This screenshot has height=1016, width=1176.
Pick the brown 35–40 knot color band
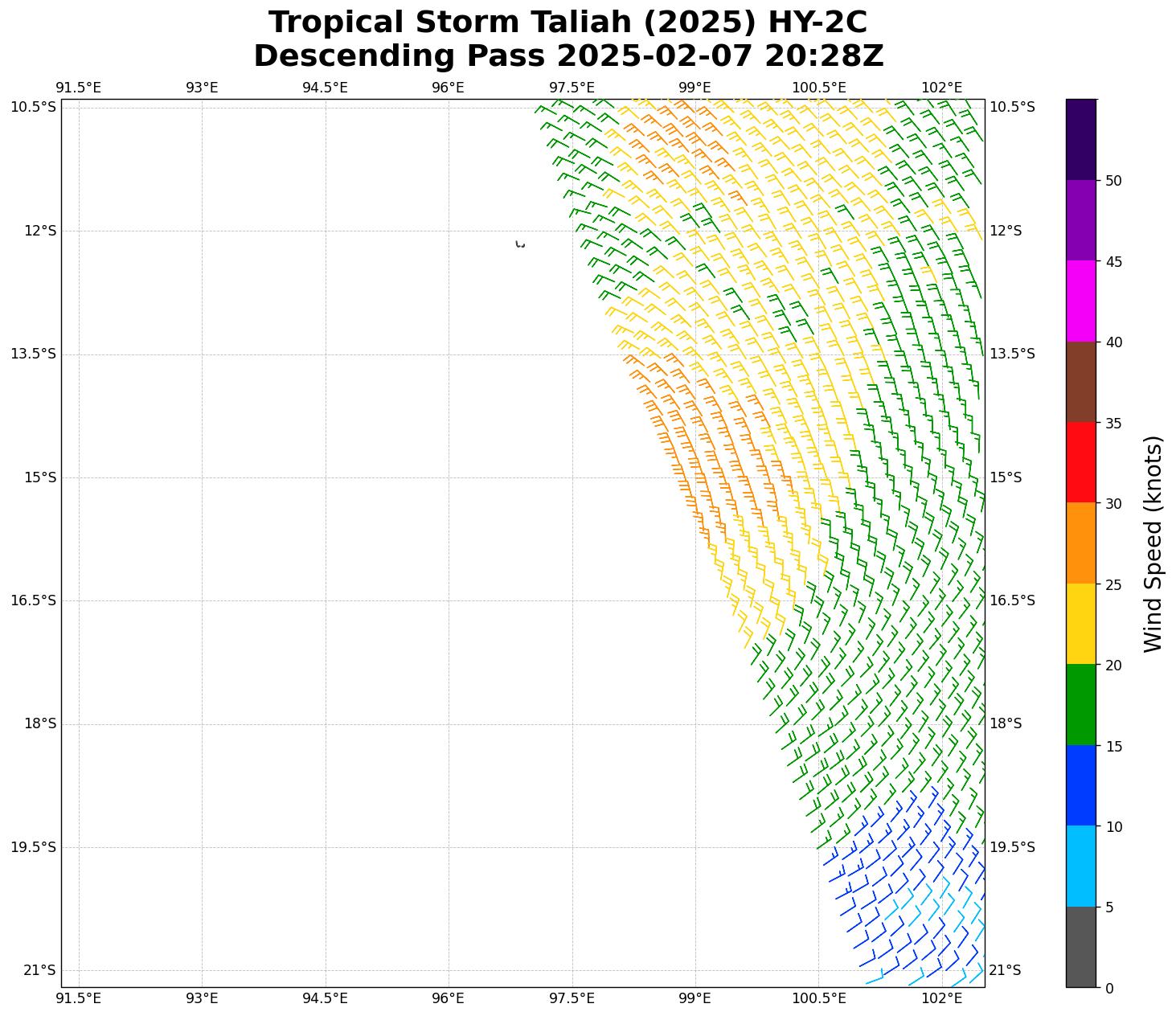[x=1080, y=382]
